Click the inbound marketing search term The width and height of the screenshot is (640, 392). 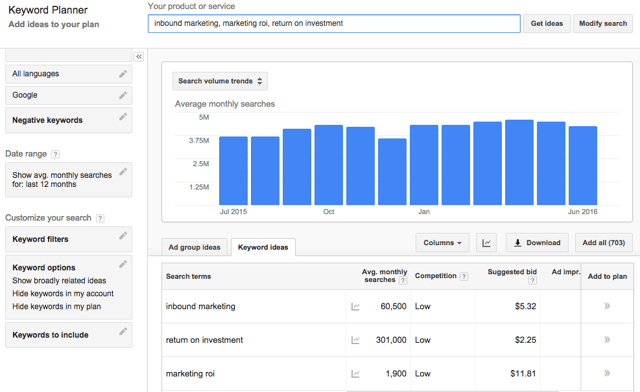(200, 306)
